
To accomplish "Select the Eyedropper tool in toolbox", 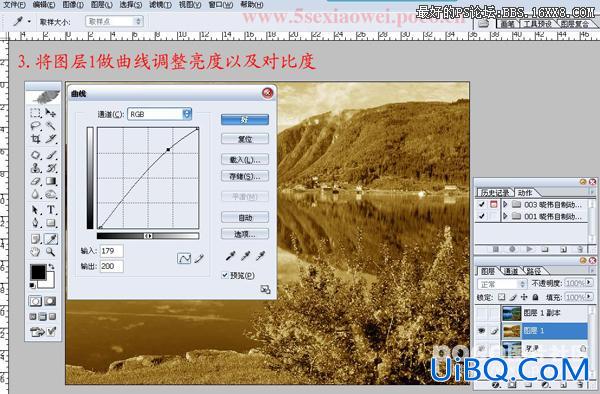I will click(x=51, y=239).
